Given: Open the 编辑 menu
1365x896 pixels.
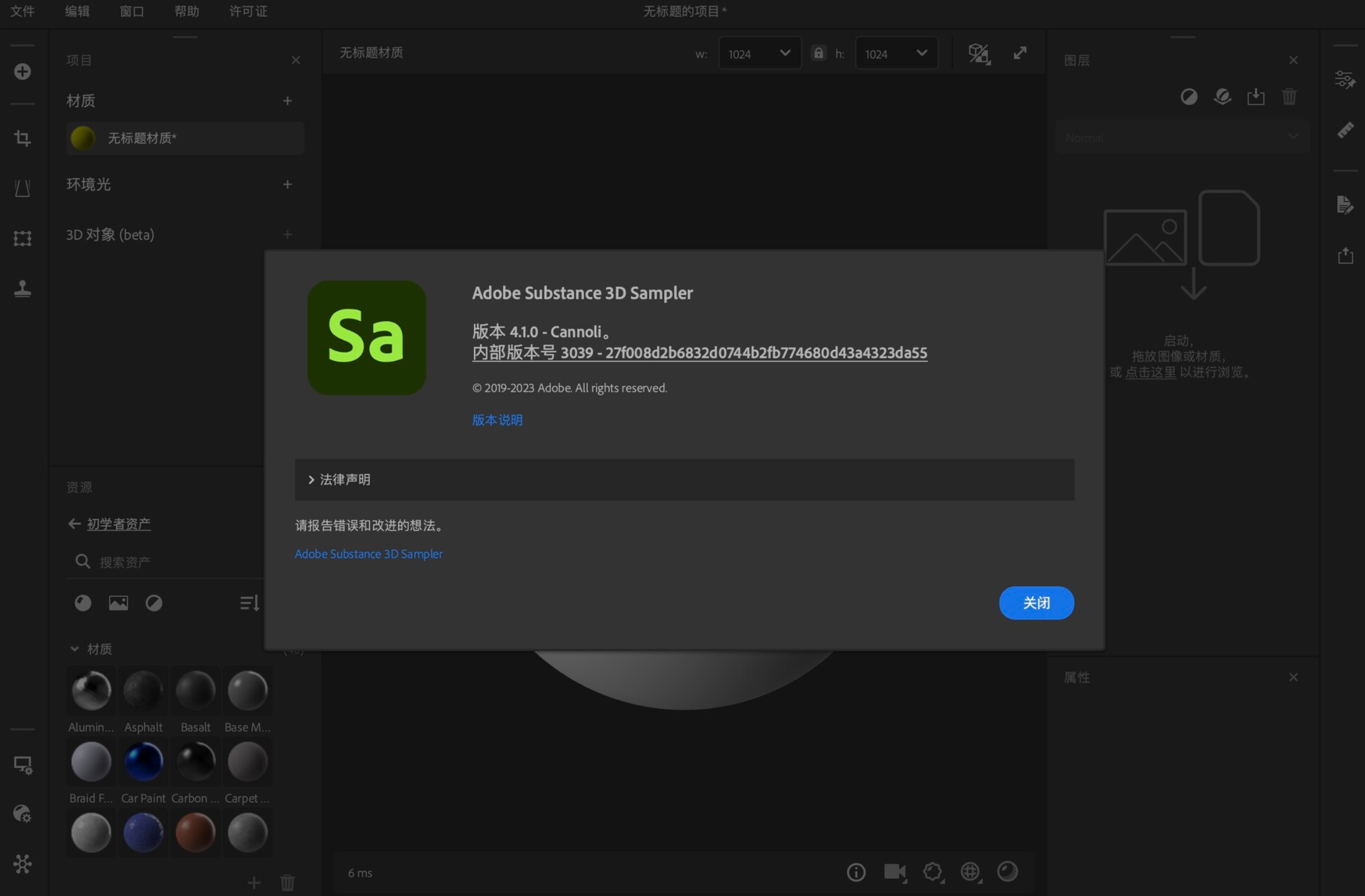Looking at the screenshot, I should point(77,11).
